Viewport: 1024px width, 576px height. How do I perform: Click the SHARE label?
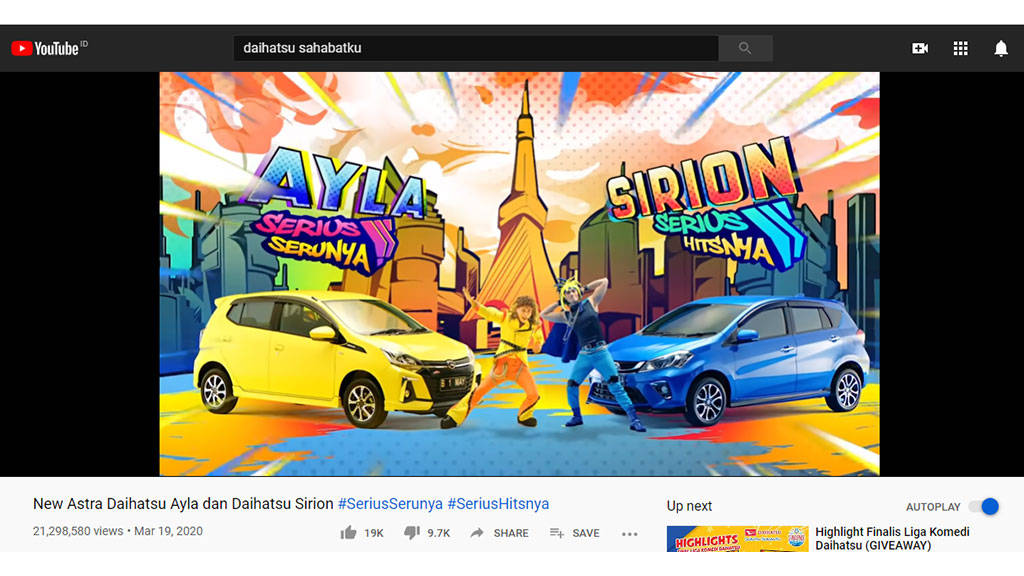click(511, 534)
